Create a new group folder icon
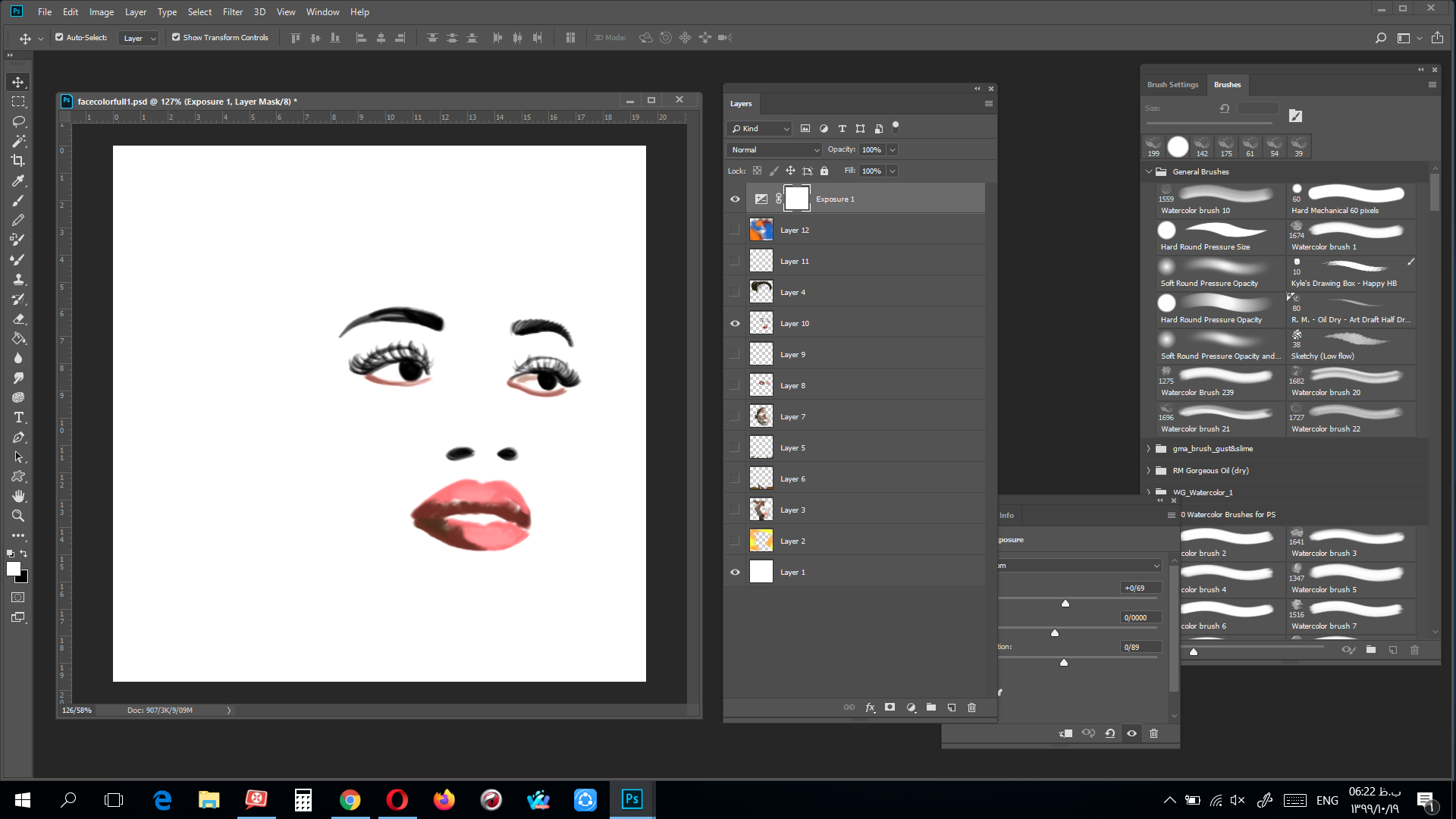This screenshot has width=1456, height=819. tap(931, 708)
